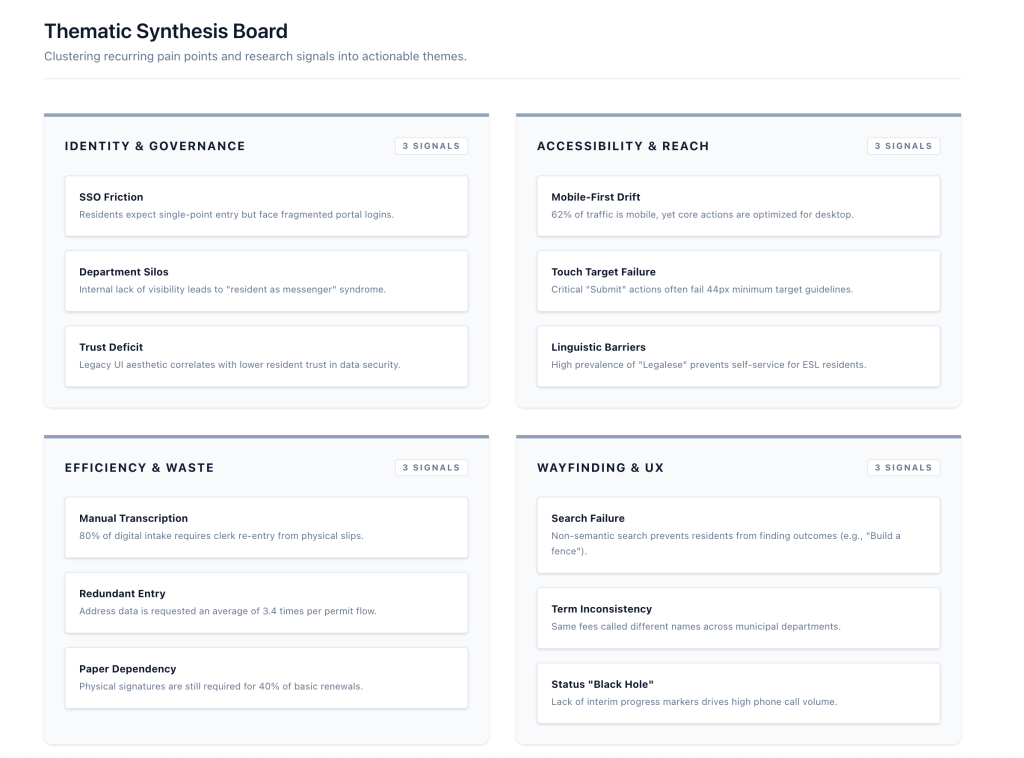Click the Efficiency & Waste signals badge

431,467
